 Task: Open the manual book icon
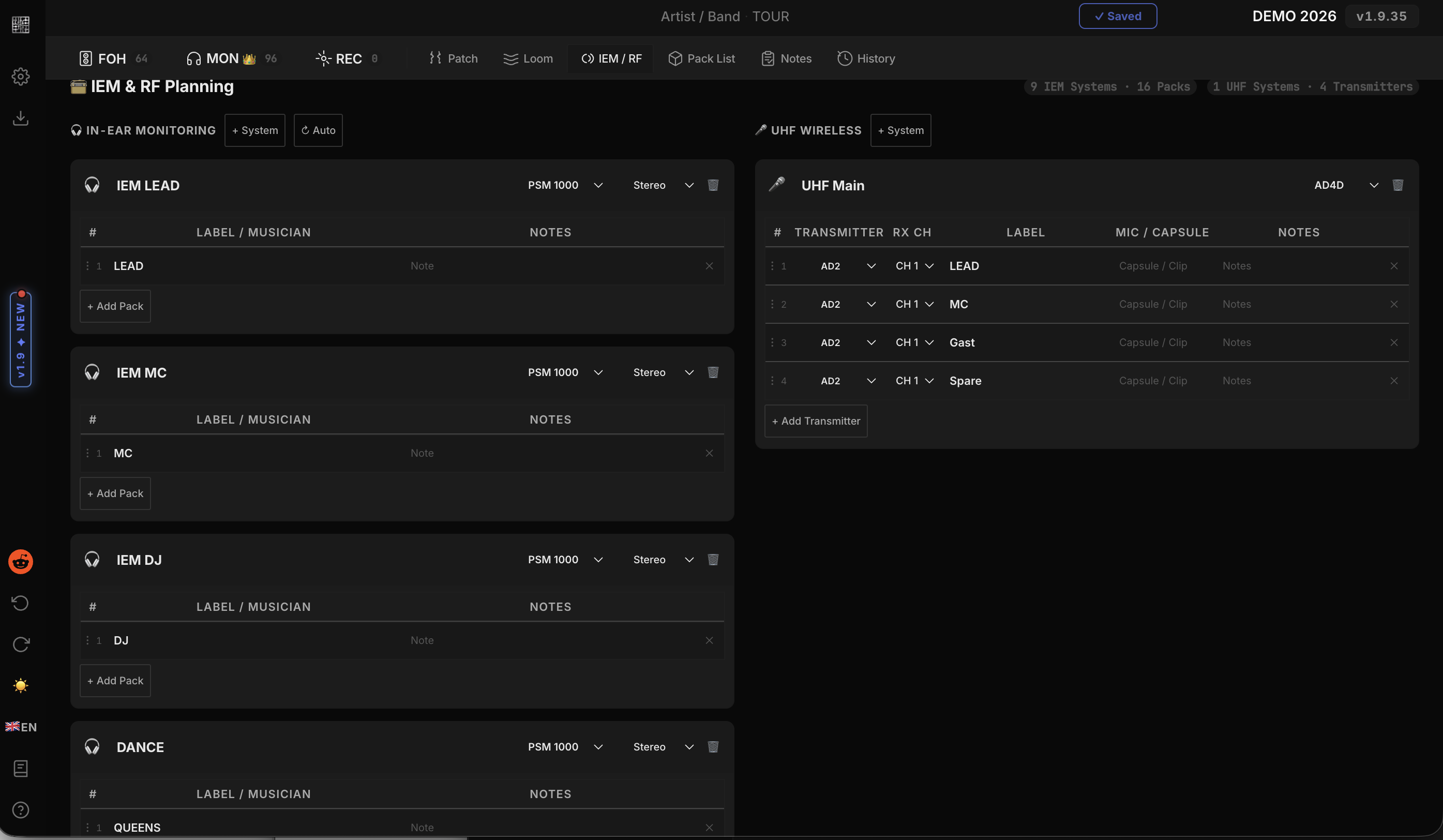(x=21, y=769)
